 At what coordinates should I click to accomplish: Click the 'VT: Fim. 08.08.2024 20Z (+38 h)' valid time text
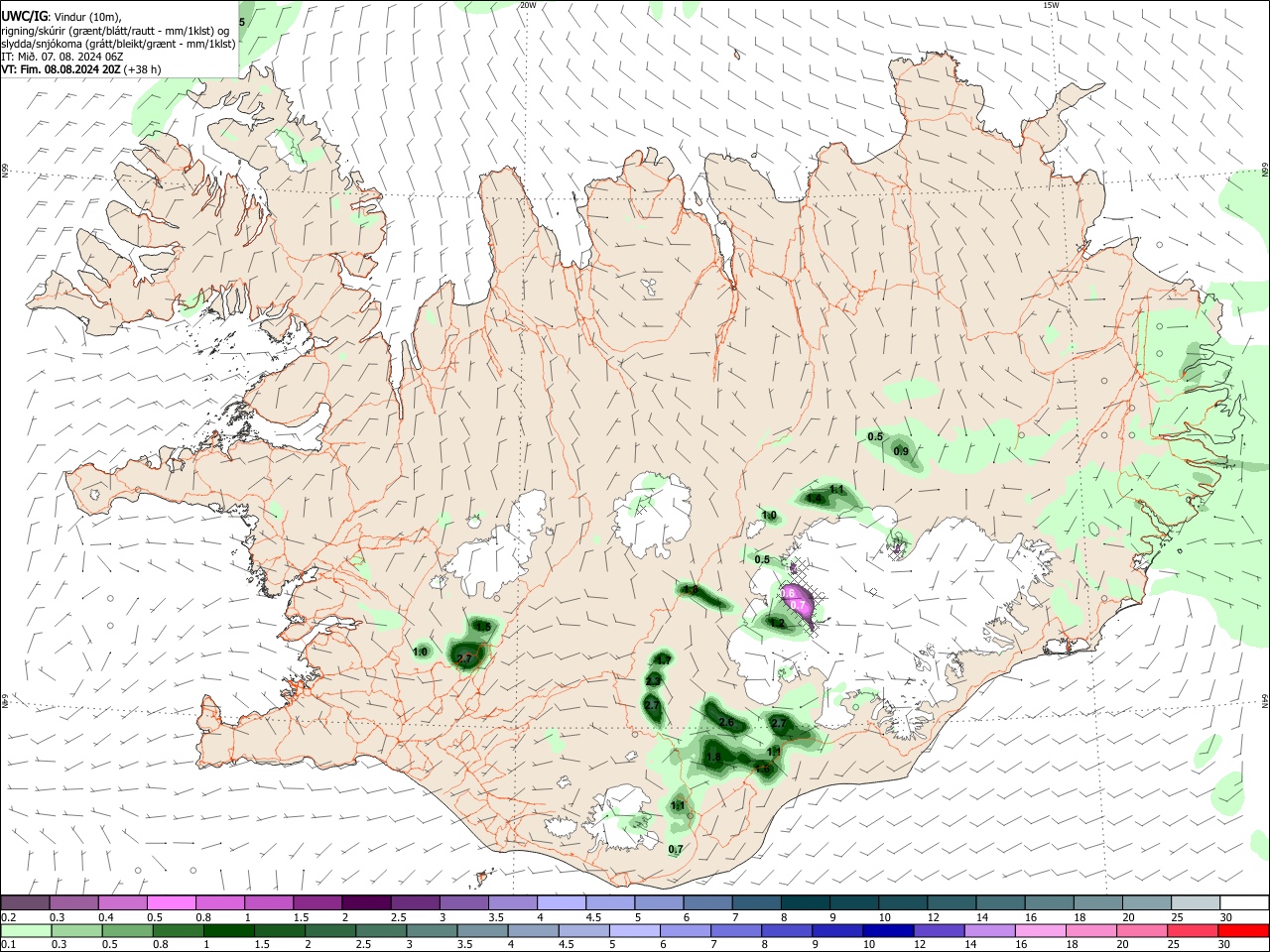(x=81, y=69)
